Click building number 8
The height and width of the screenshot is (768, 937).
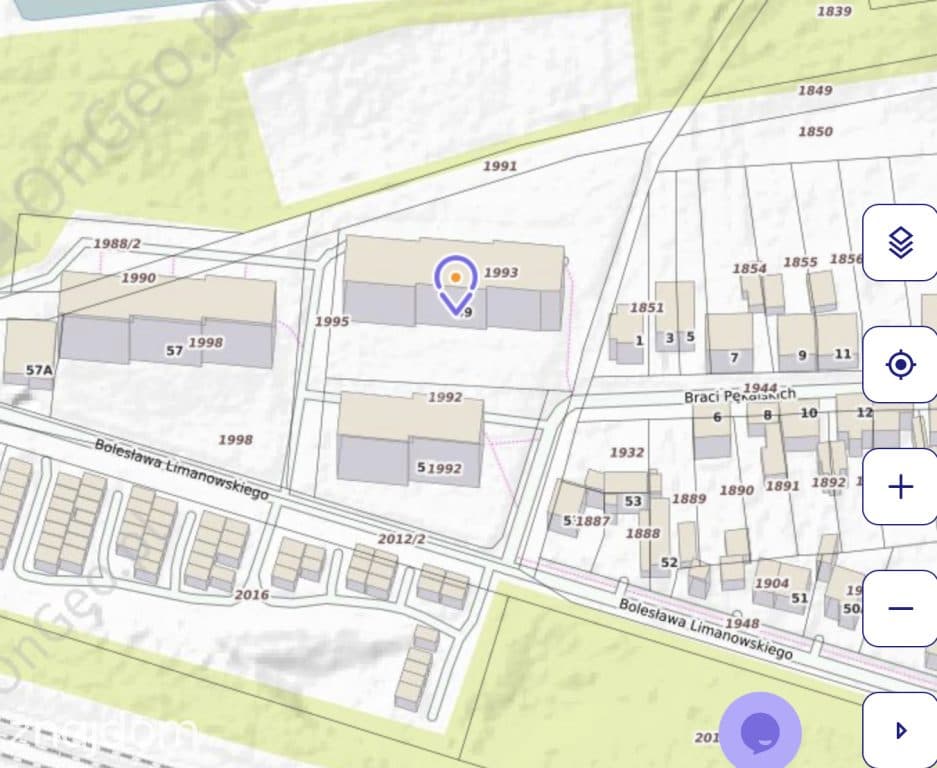tap(767, 415)
